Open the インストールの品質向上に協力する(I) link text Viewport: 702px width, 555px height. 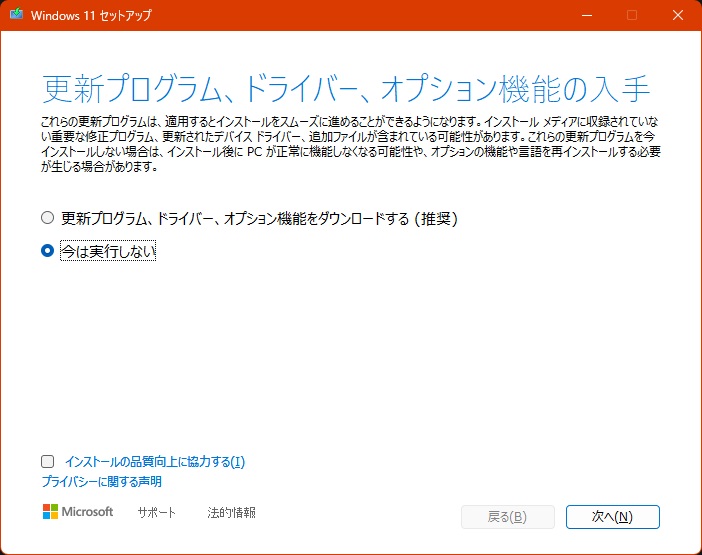(x=154, y=462)
